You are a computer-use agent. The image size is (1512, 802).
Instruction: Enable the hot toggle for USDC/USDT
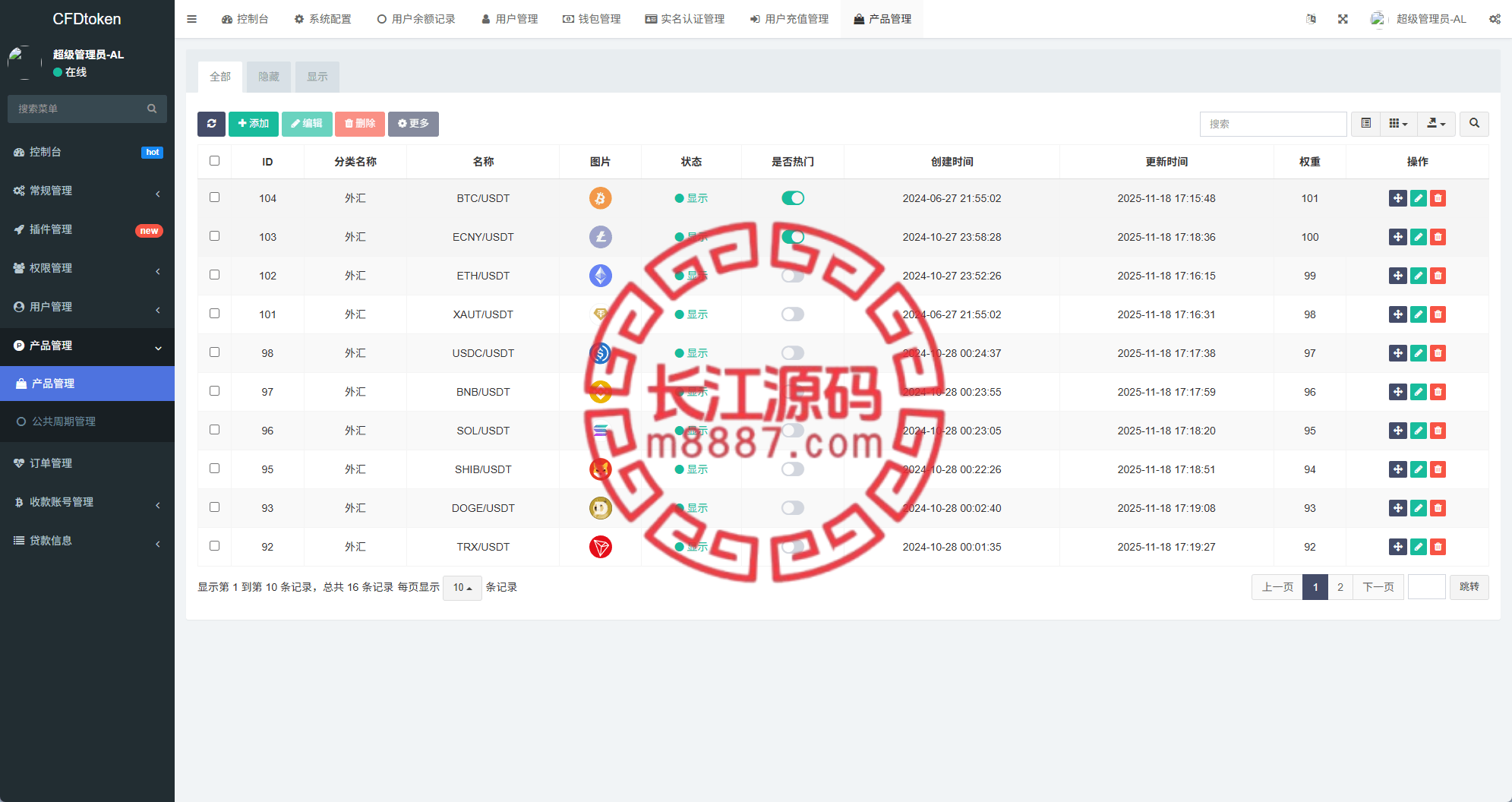pos(792,353)
